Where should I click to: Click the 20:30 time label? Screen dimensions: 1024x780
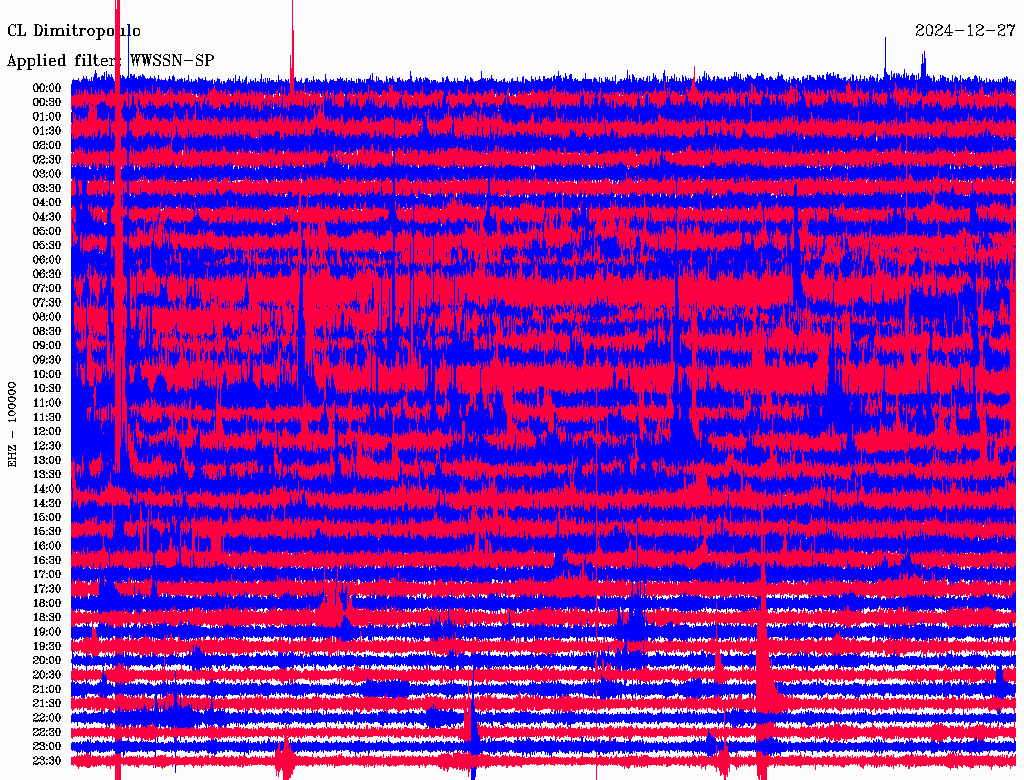pyautogui.click(x=47, y=675)
